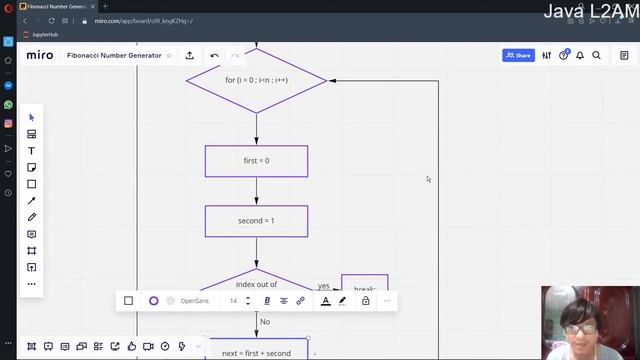Open the timer tool
Screen dimensions: 640x360
pos(165,347)
